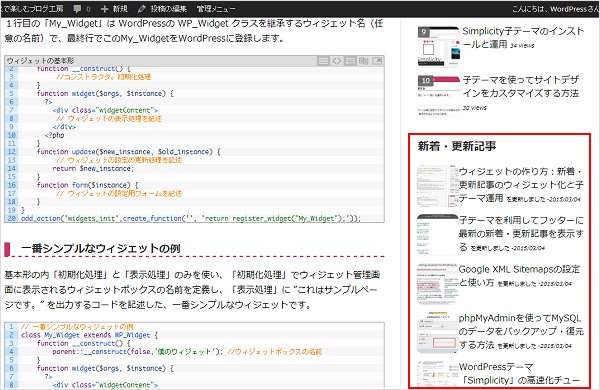Click ウィジェットの基本形 code box title
Viewport: 600px width, 390px height.
(41, 61)
